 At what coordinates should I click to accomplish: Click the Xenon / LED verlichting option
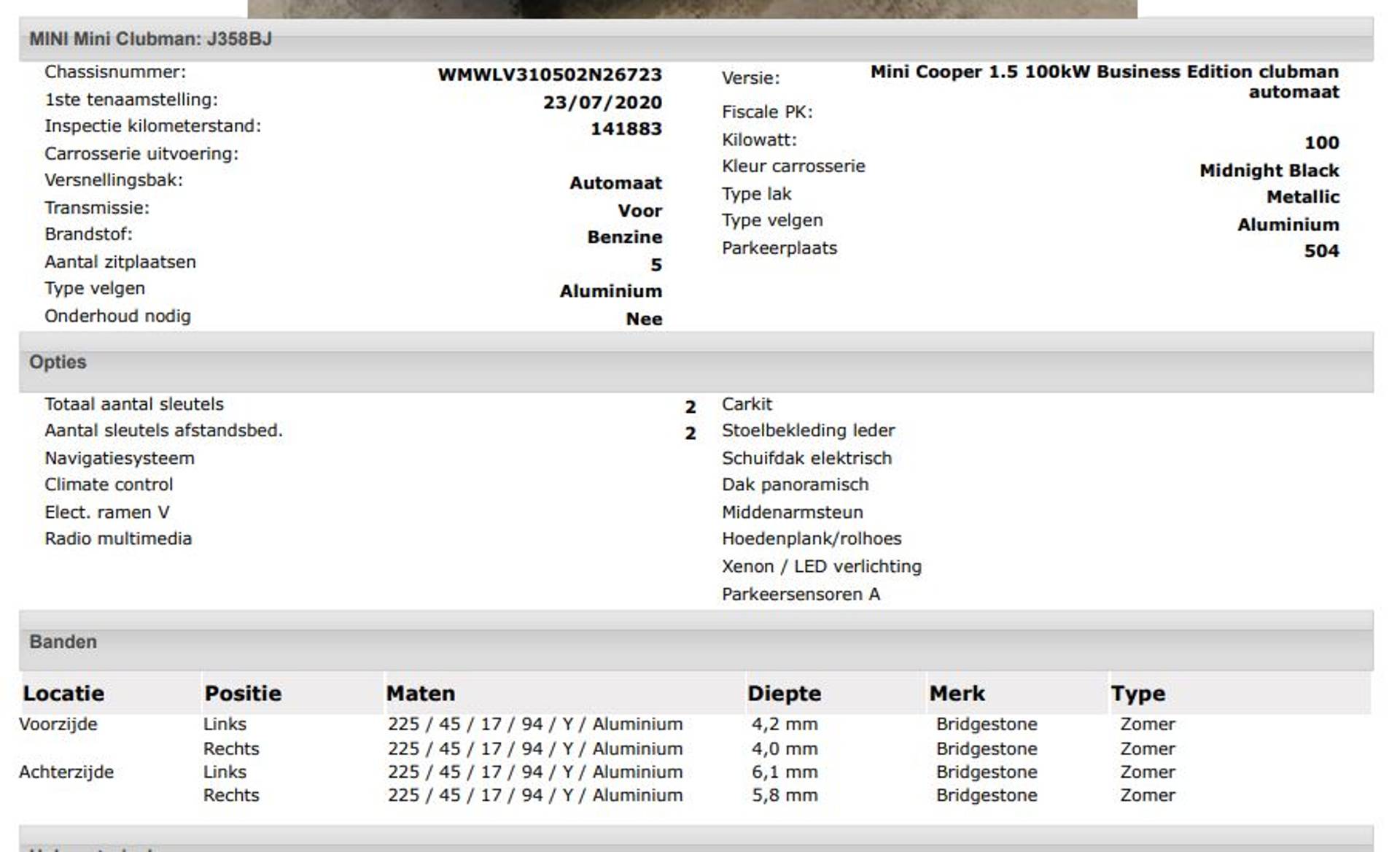pos(821,566)
